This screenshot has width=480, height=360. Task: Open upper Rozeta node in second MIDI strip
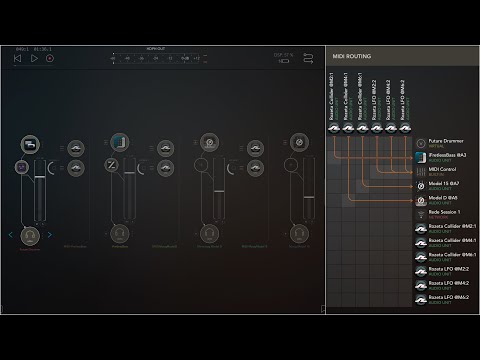(x=165, y=148)
